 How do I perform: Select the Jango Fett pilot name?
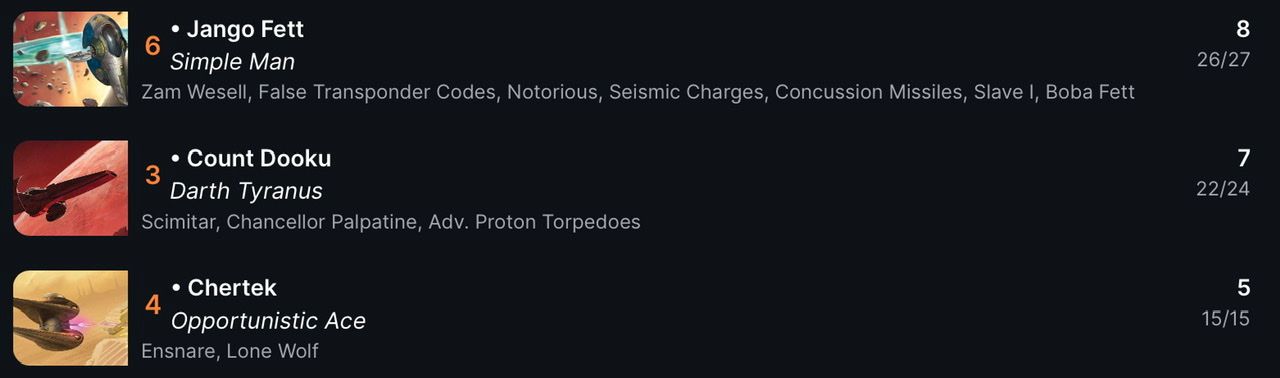coord(245,30)
